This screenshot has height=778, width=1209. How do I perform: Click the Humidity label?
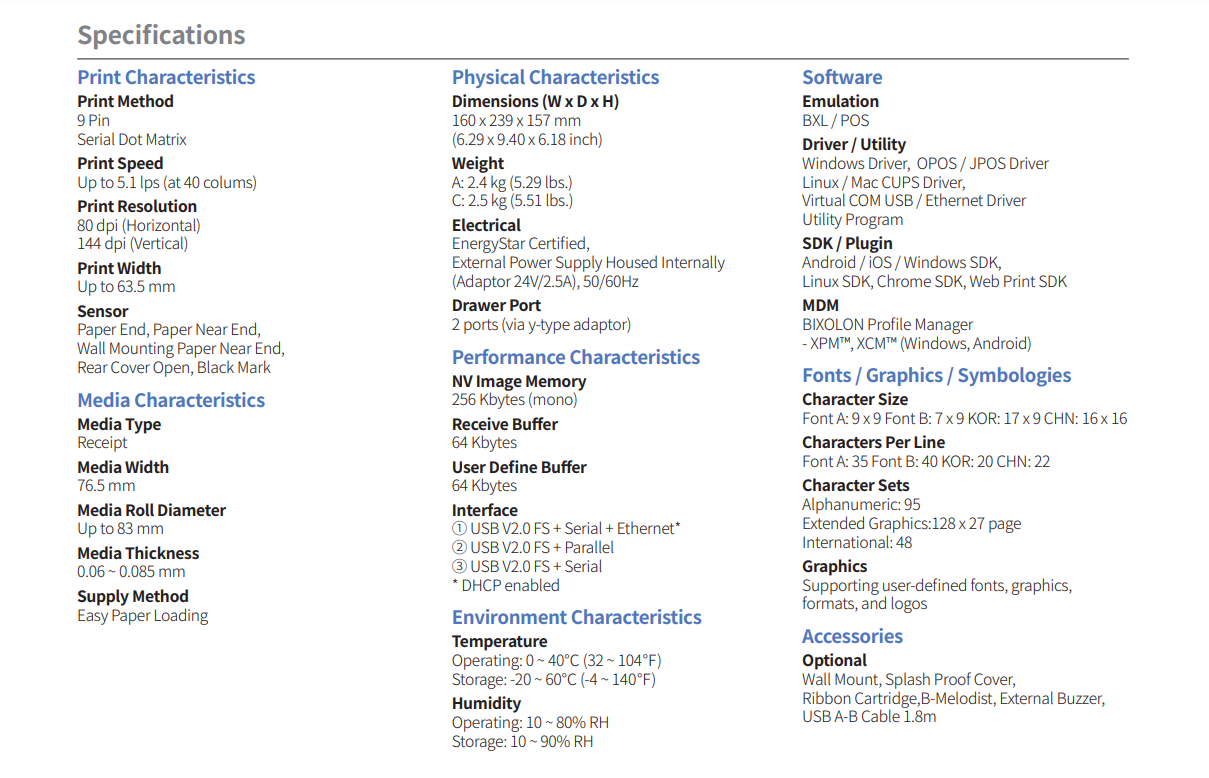coord(486,703)
